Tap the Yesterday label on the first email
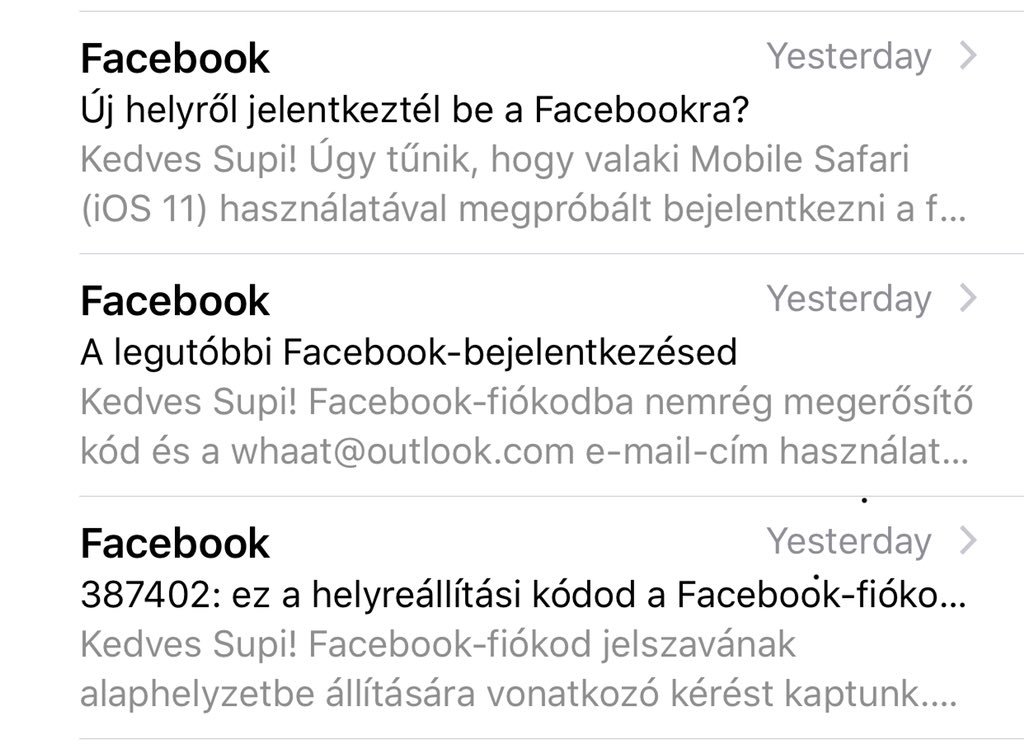The height and width of the screenshot is (744, 1024). click(849, 57)
